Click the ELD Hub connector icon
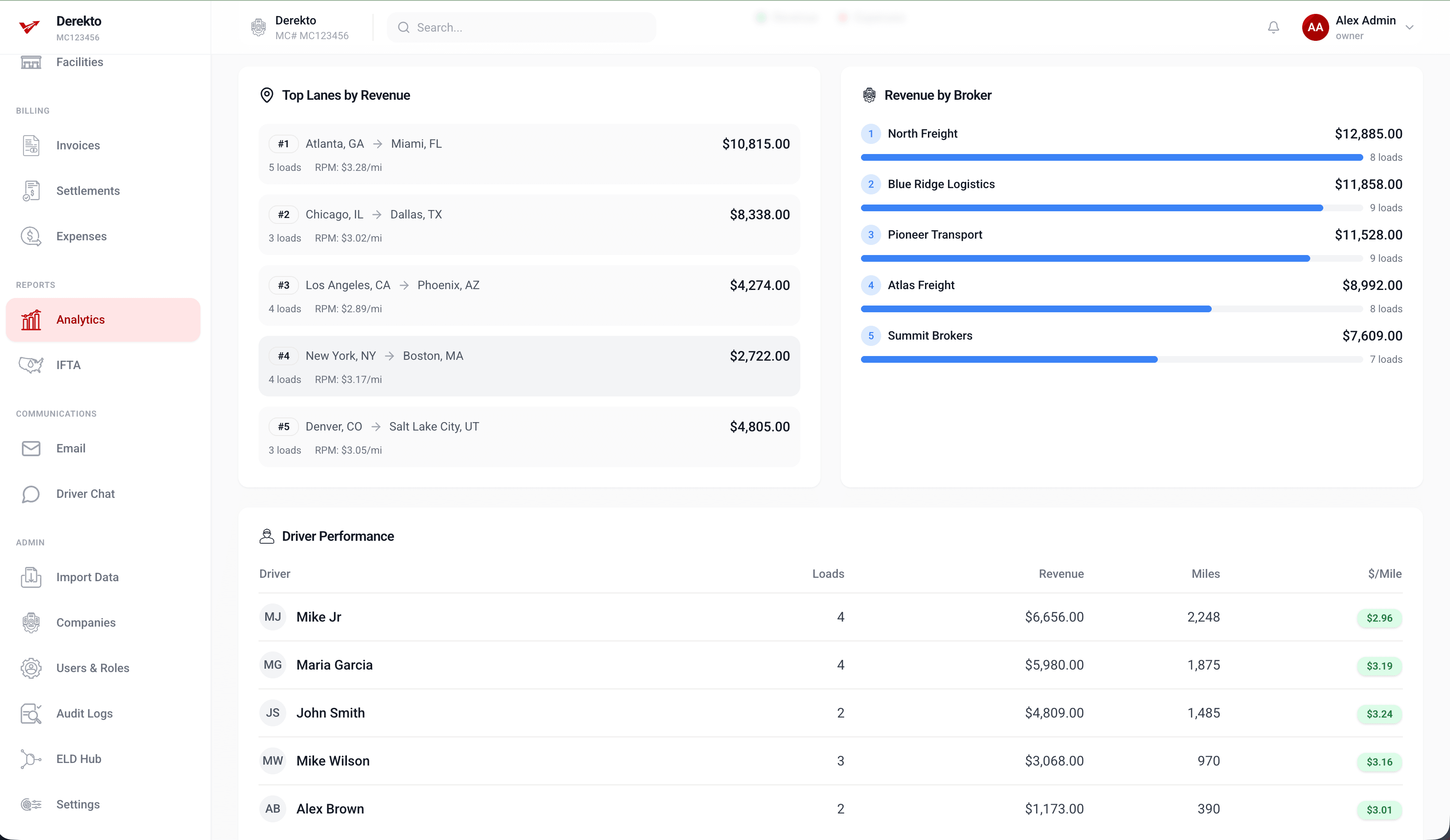 31,759
